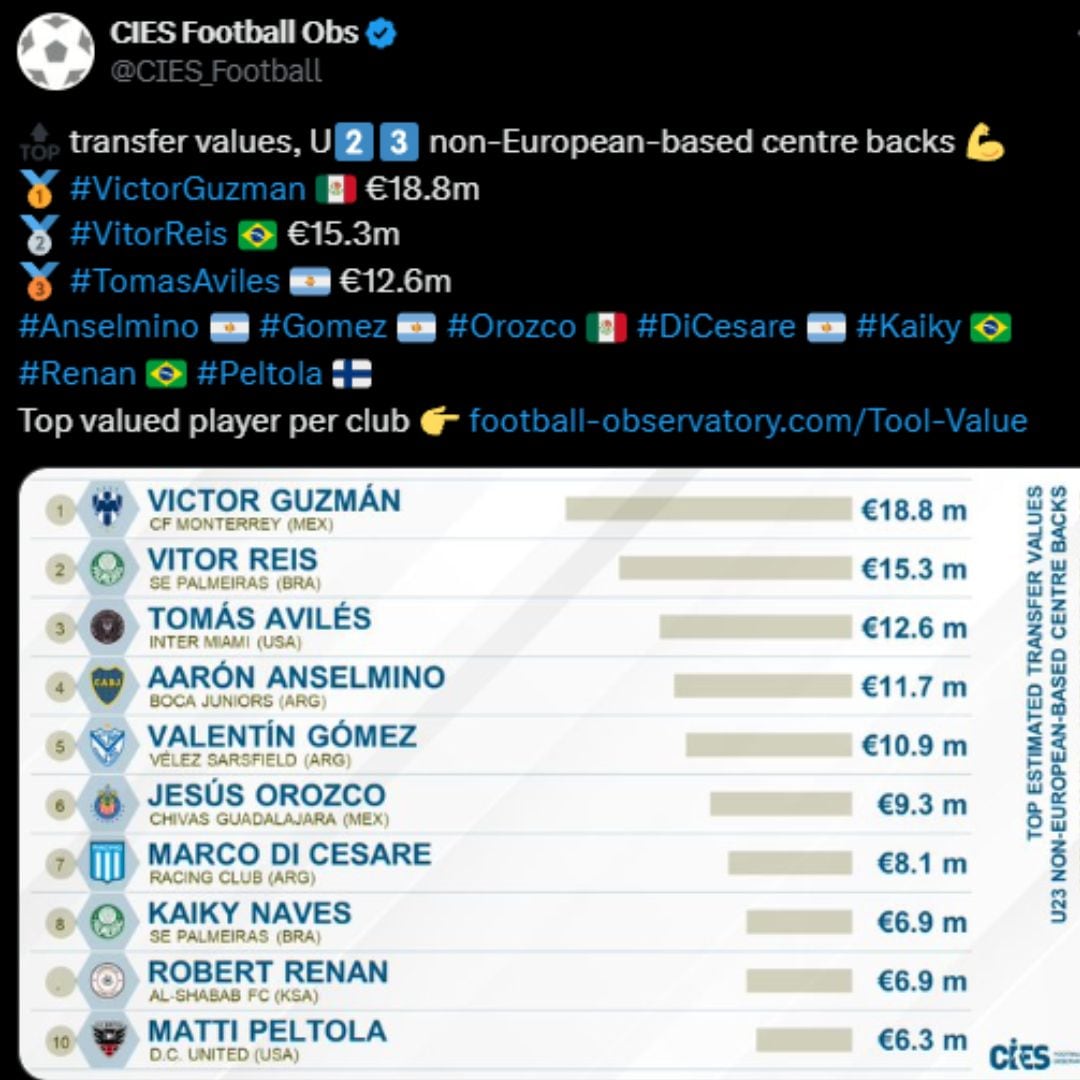Open the @CIES_Football profile handle

pyautogui.click(x=215, y=72)
